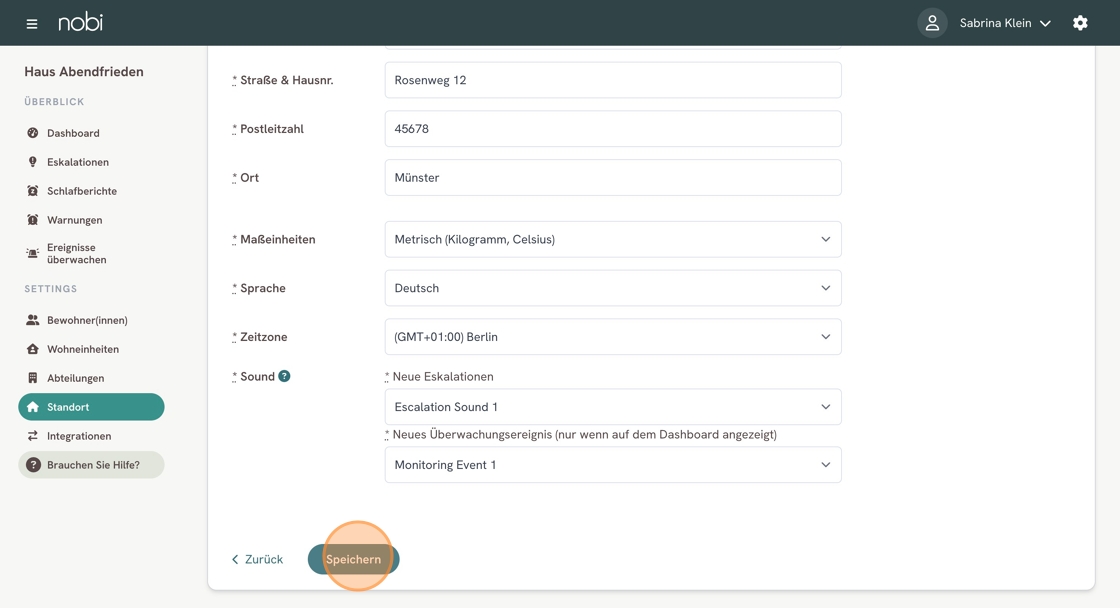Click the Bewohner(innen) people icon
The height and width of the screenshot is (608, 1120).
(33, 320)
